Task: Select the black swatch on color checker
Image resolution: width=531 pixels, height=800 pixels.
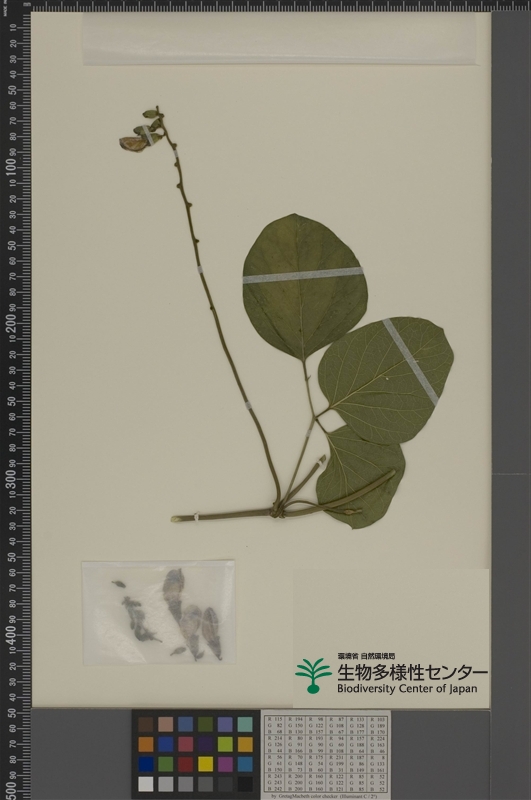Action: (x=245, y=784)
